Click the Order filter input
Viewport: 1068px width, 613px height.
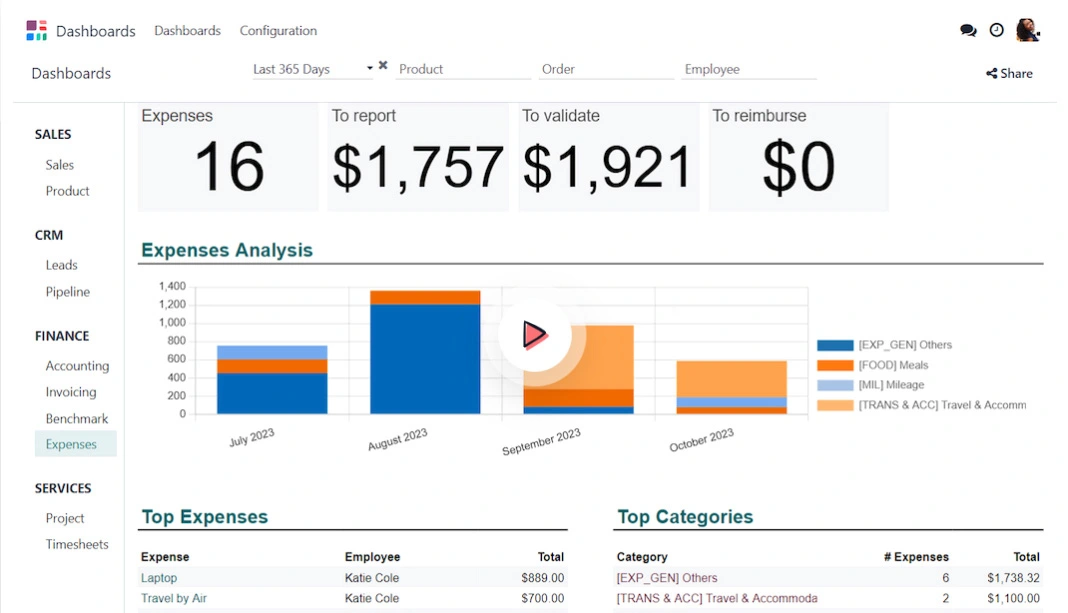point(606,69)
